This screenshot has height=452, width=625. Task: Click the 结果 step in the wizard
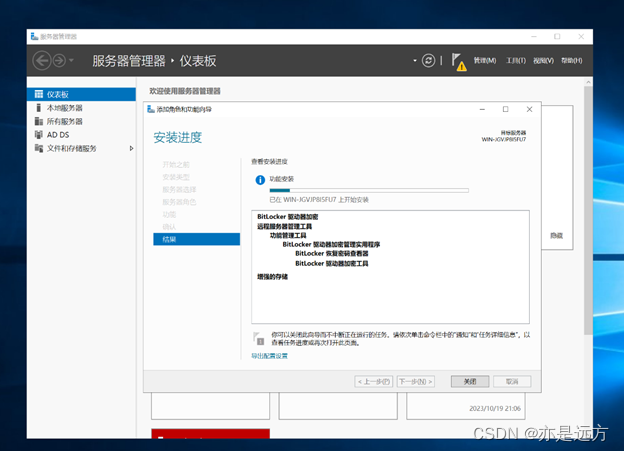coord(197,239)
